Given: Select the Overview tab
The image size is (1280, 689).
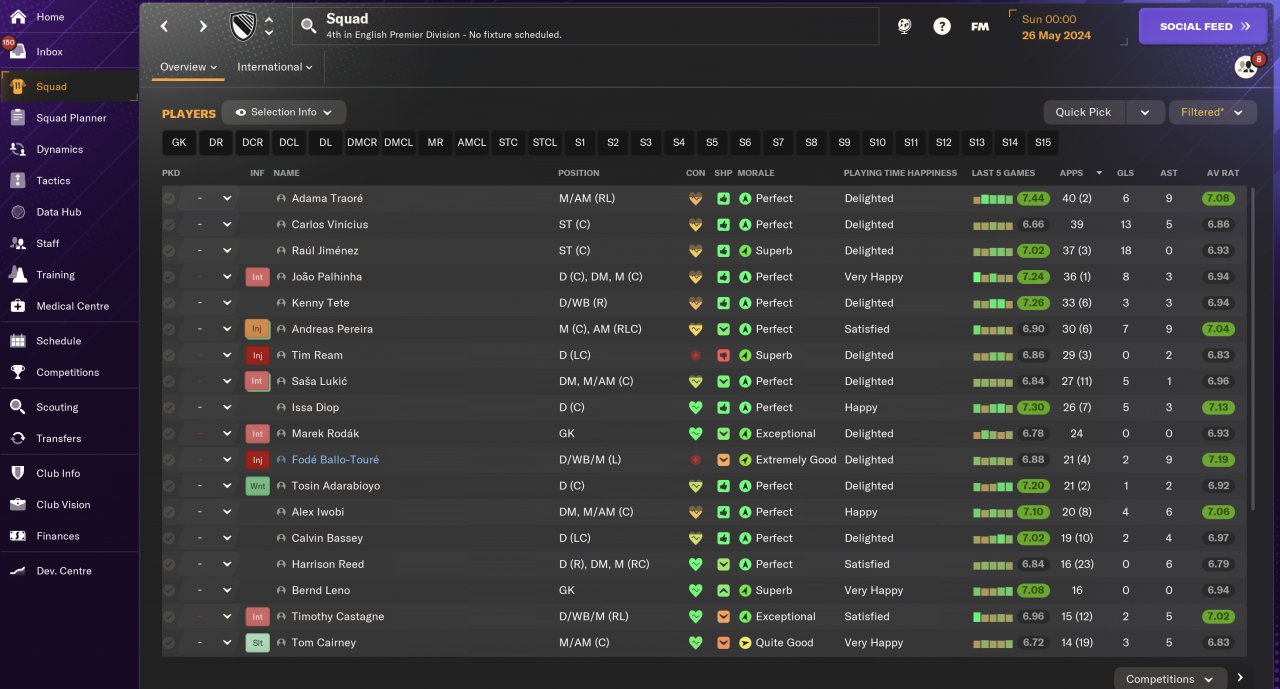Looking at the screenshot, I should (x=189, y=67).
